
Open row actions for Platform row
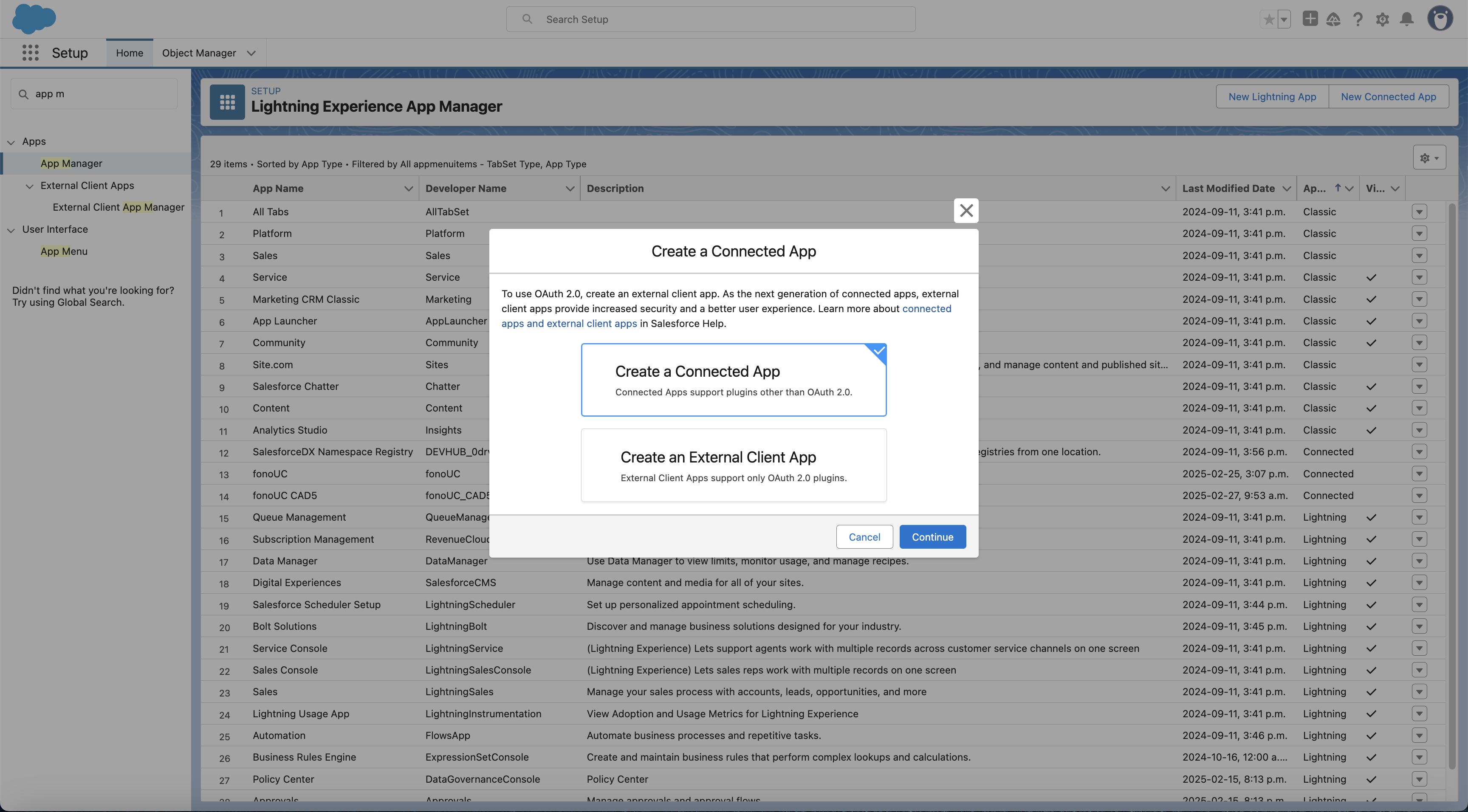point(1420,234)
